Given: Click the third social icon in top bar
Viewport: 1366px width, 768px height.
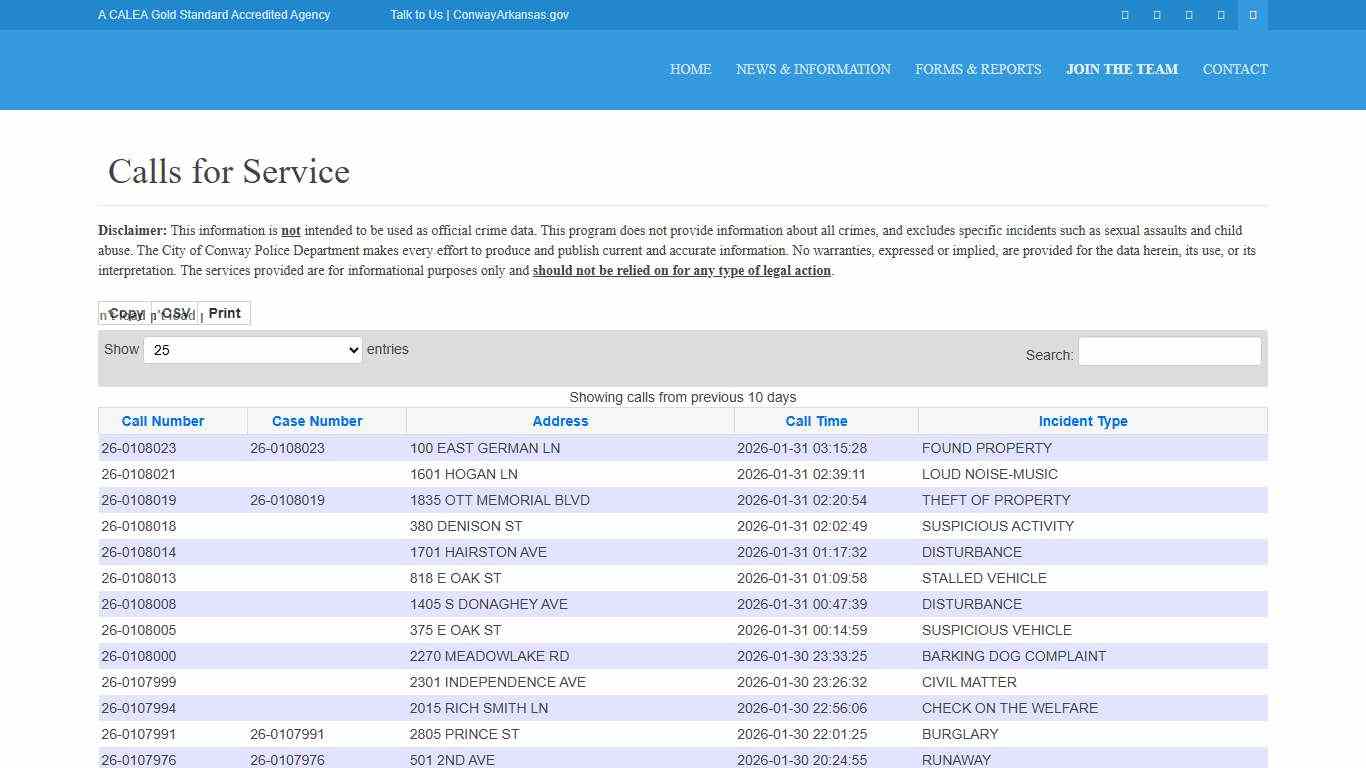Looking at the screenshot, I should coord(1189,15).
